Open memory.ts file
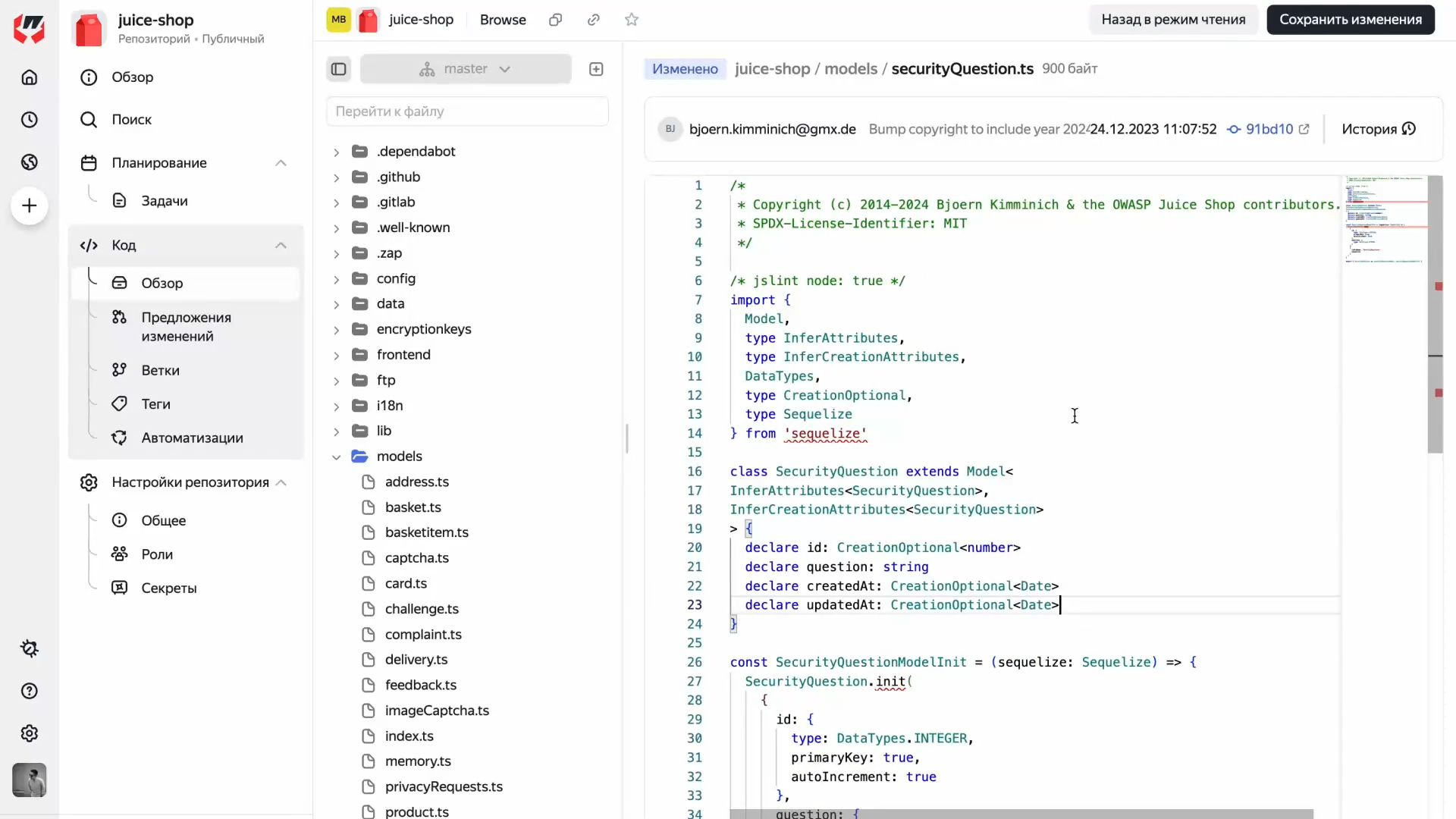Image resolution: width=1456 pixels, height=819 pixels. coord(418,761)
